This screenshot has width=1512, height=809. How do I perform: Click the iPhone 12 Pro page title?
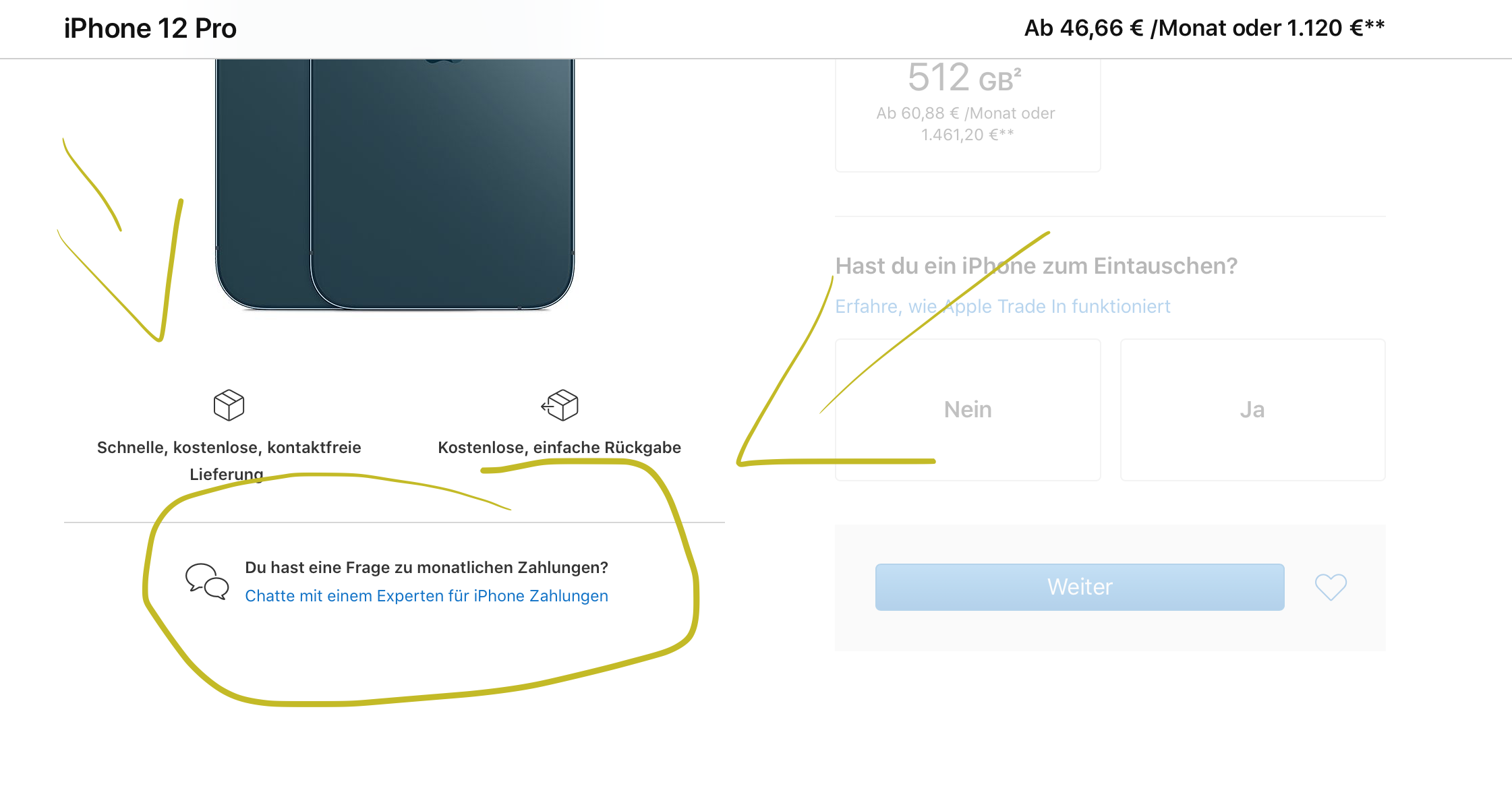click(x=150, y=28)
